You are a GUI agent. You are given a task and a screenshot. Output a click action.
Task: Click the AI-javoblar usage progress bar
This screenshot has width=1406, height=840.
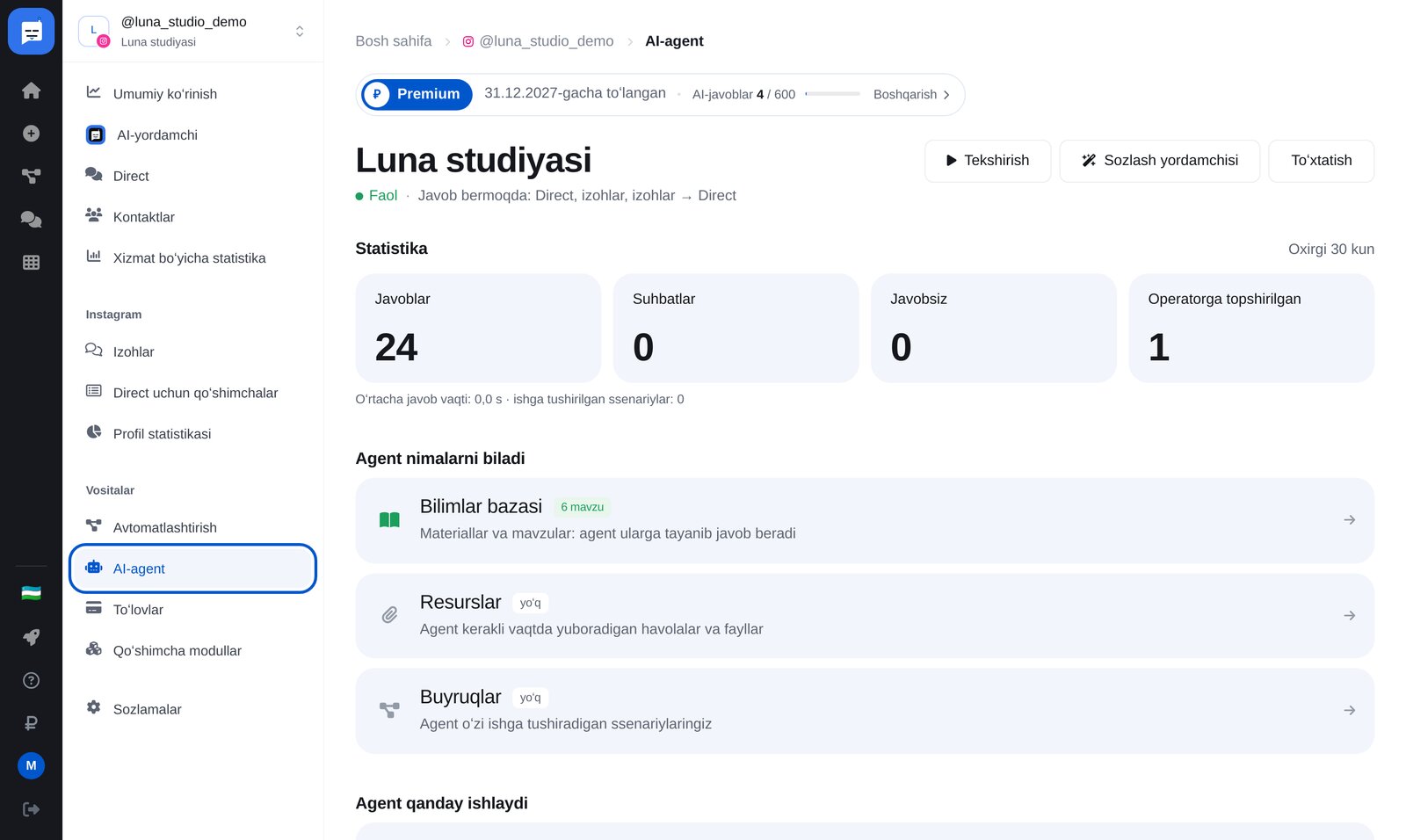(832, 94)
